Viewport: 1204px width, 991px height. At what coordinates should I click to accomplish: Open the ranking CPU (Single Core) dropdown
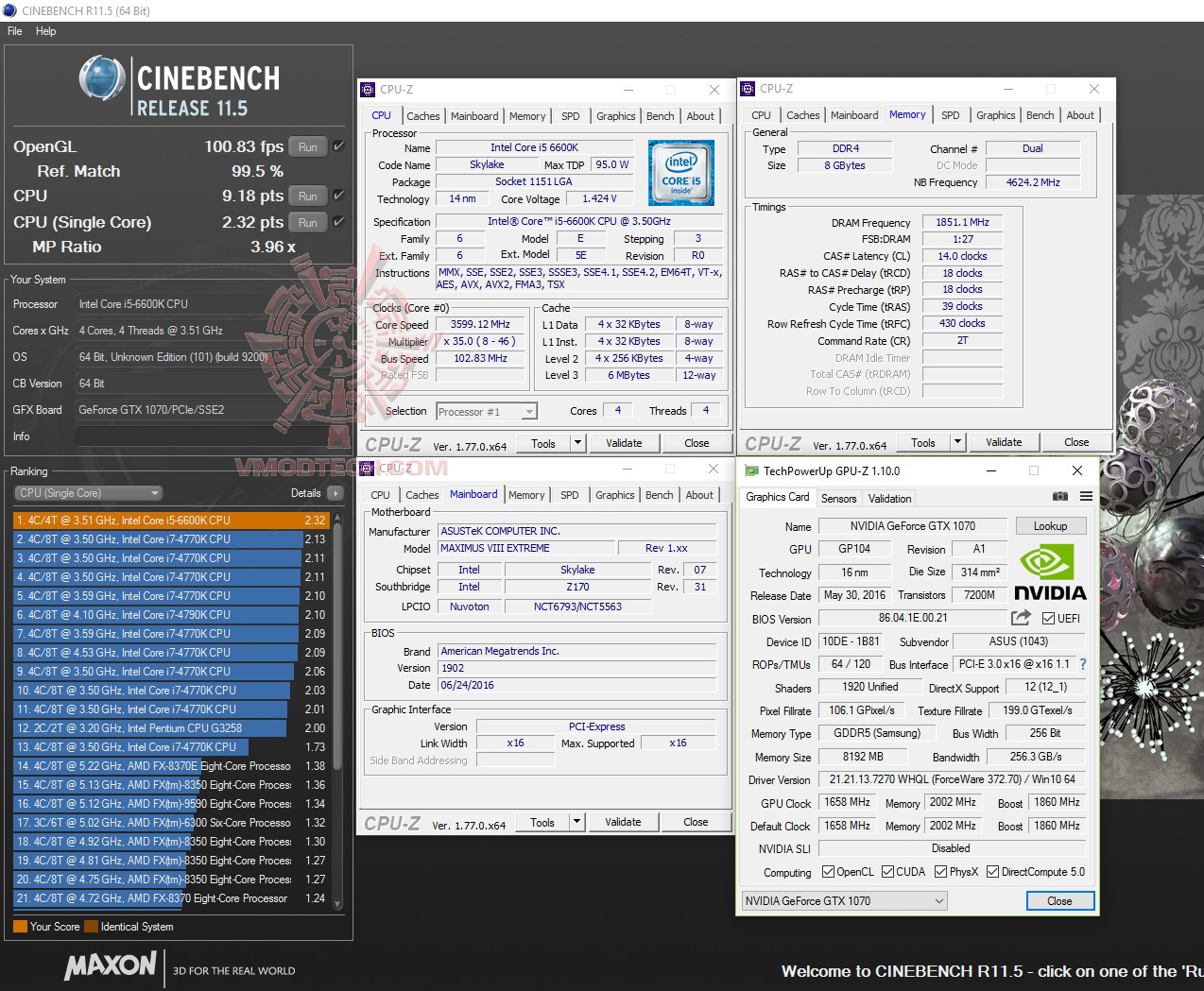(89, 493)
